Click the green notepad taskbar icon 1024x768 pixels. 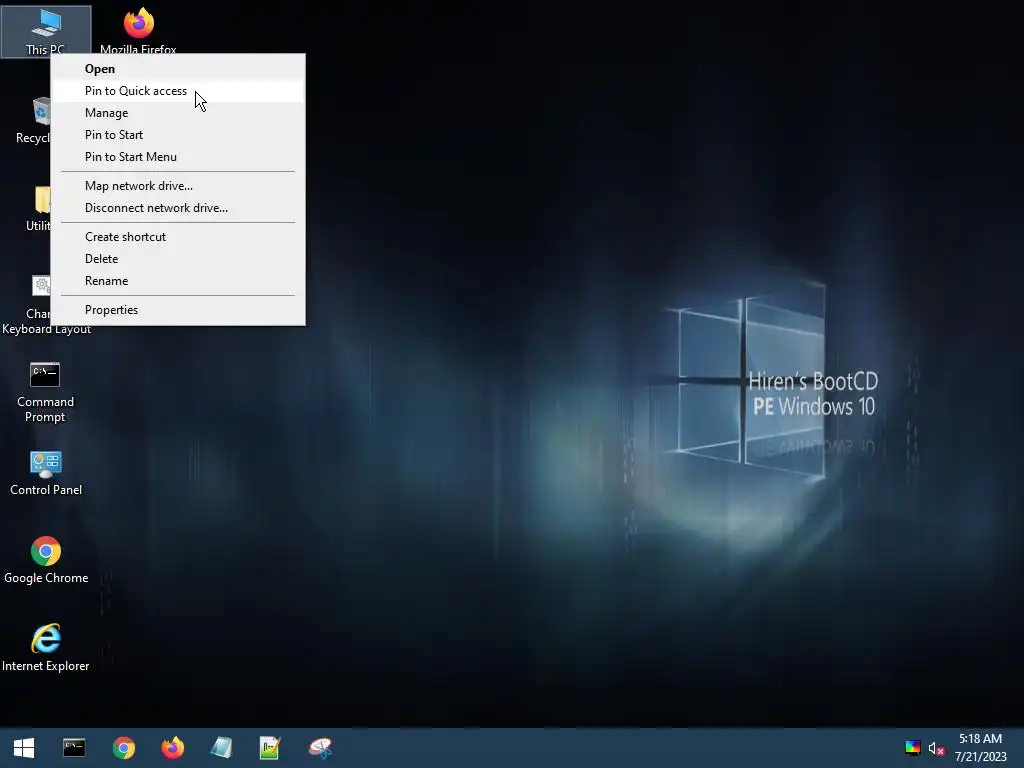pyautogui.click(x=270, y=748)
